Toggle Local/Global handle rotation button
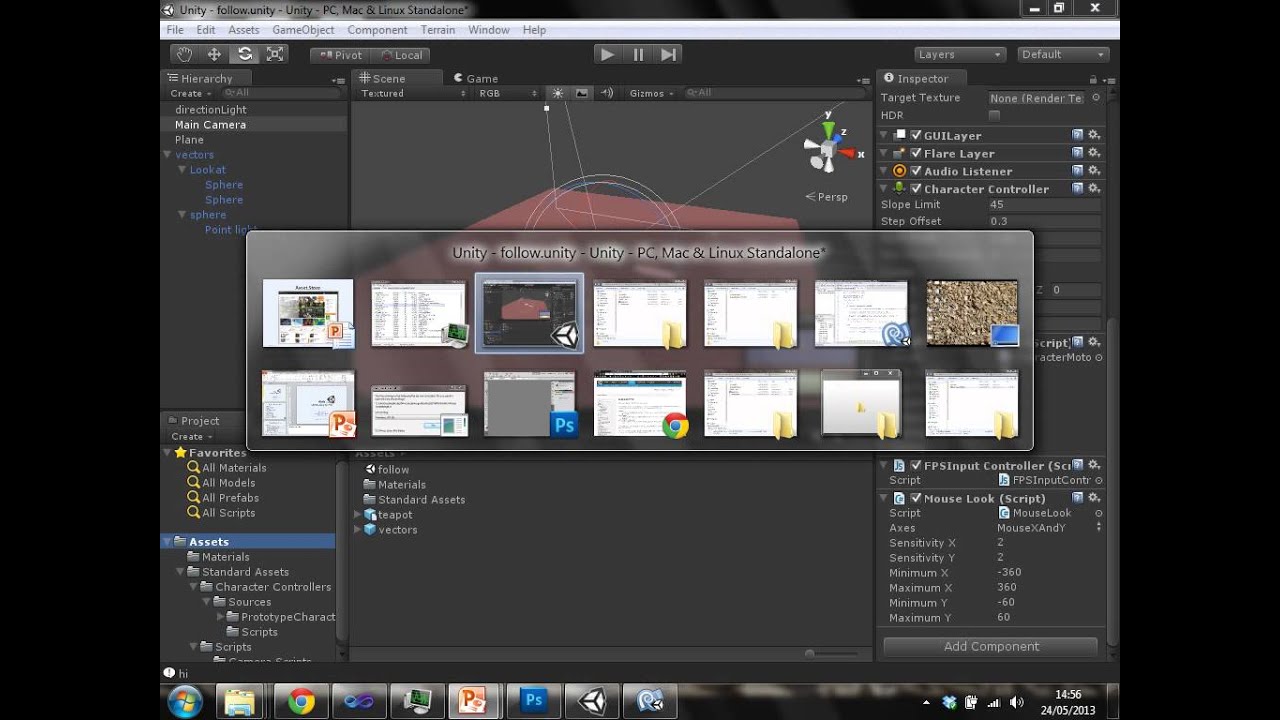 [400, 55]
